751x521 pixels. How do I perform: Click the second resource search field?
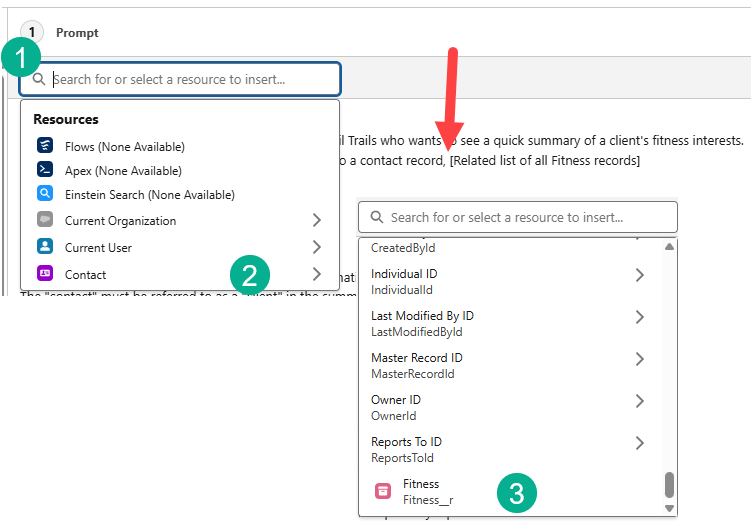pos(525,217)
